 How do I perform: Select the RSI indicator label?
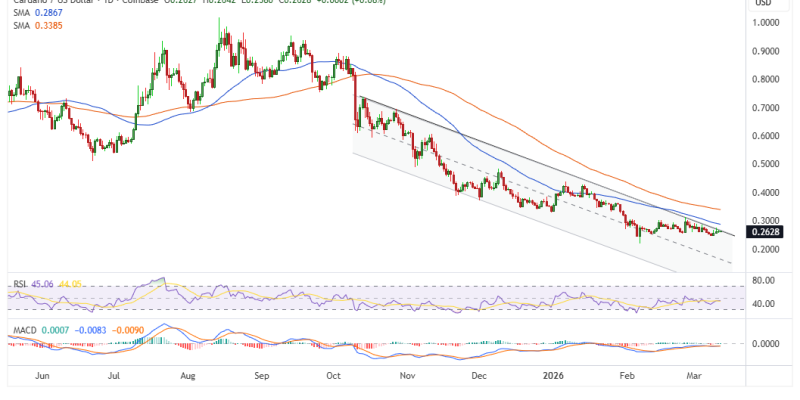pos(17,283)
